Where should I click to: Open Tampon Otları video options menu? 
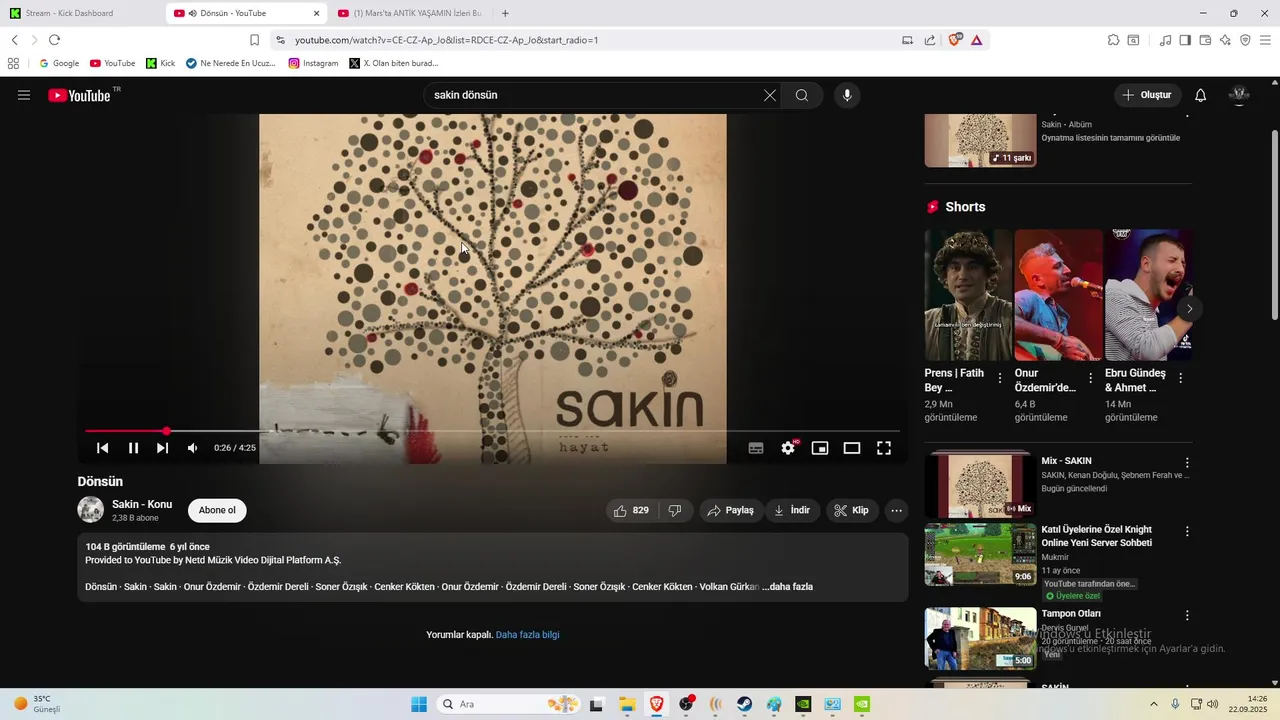coord(1187,615)
